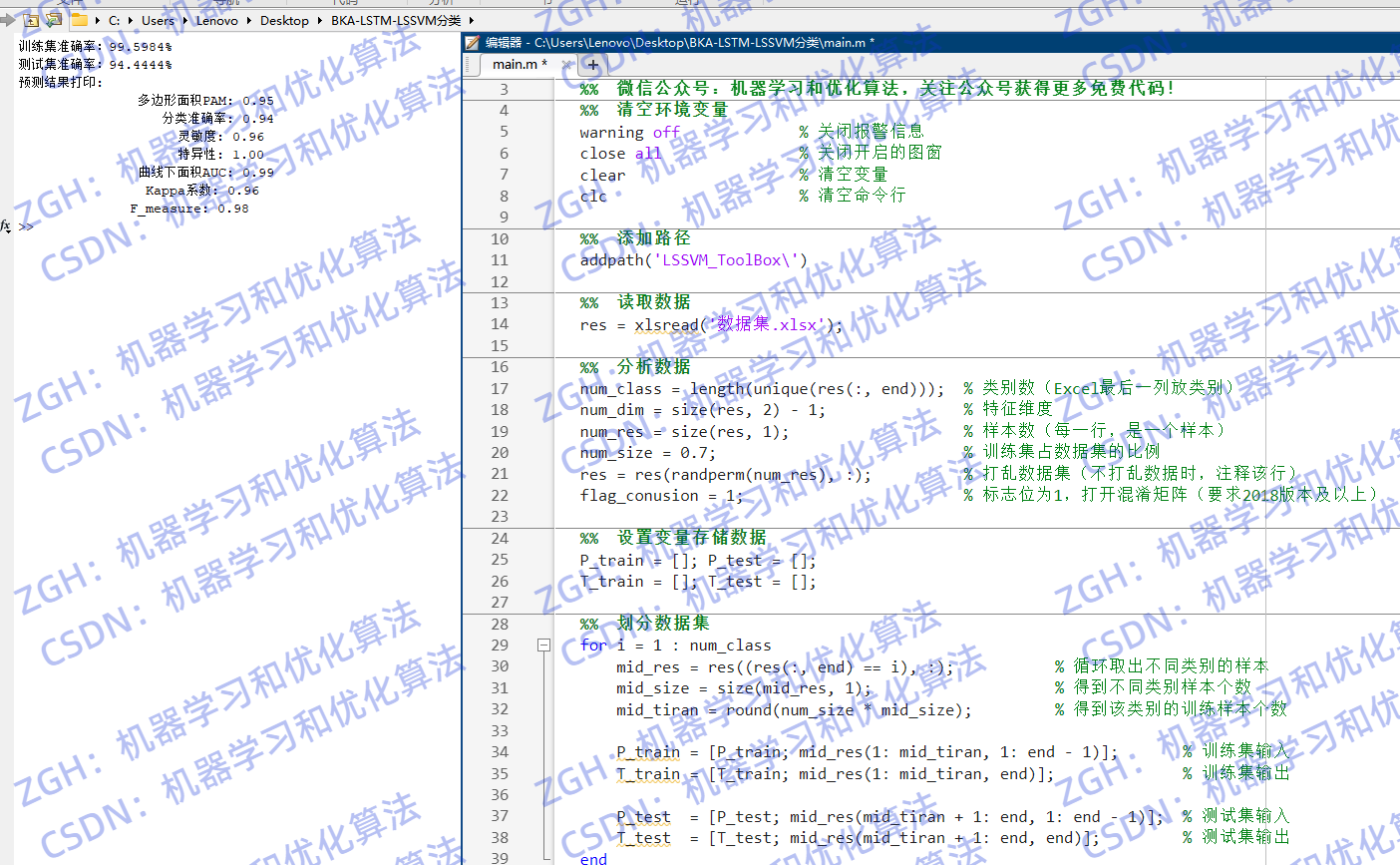The height and width of the screenshot is (865, 1400).
Task: Open the 文件 menu
Action: [x=65, y=4]
